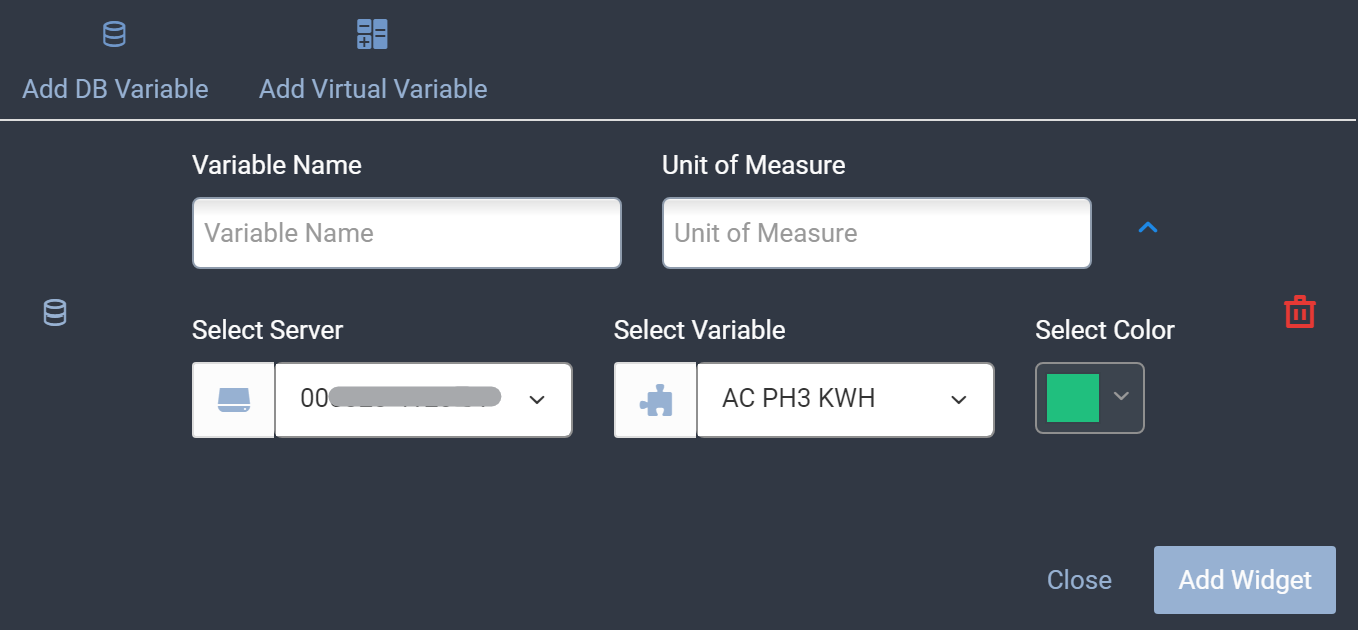The width and height of the screenshot is (1358, 630).
Task: Click the Close link
Action: click(1079, 580)
